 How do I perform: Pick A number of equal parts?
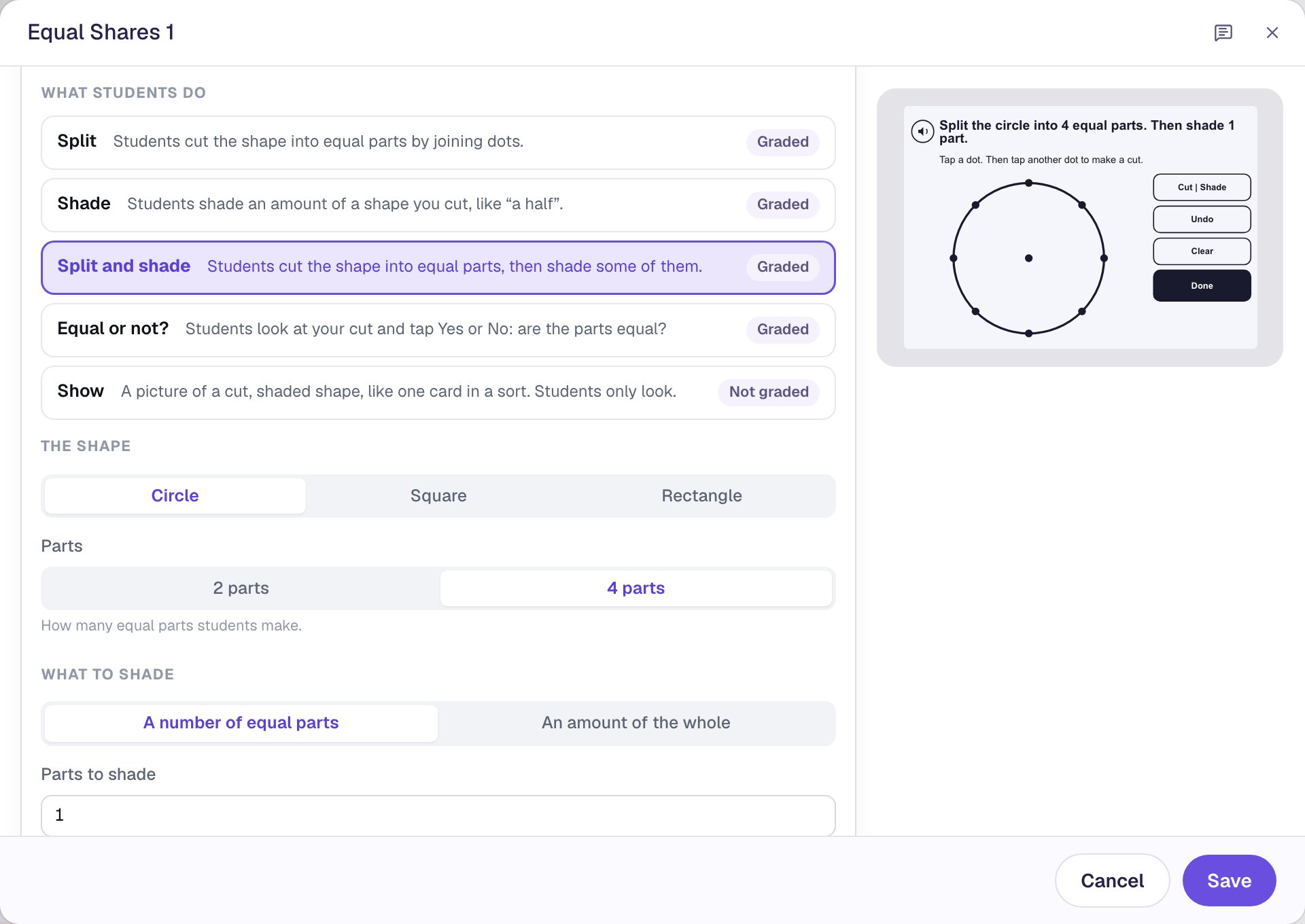pos(241,723)
